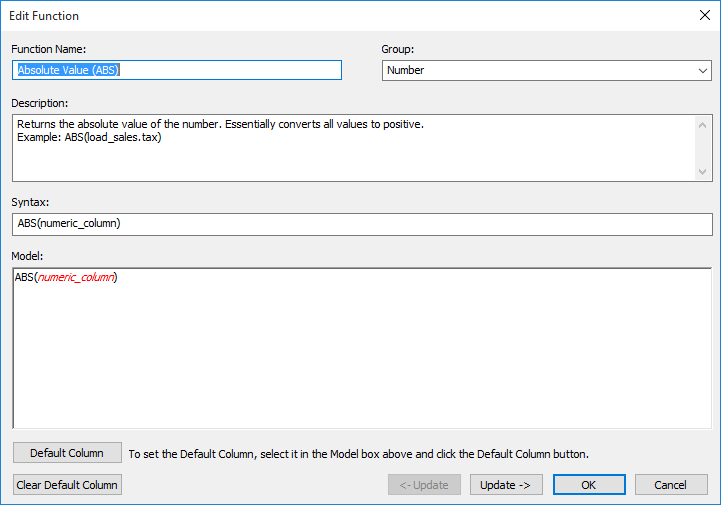Click the 'Update ->' button

pos(506,485)
